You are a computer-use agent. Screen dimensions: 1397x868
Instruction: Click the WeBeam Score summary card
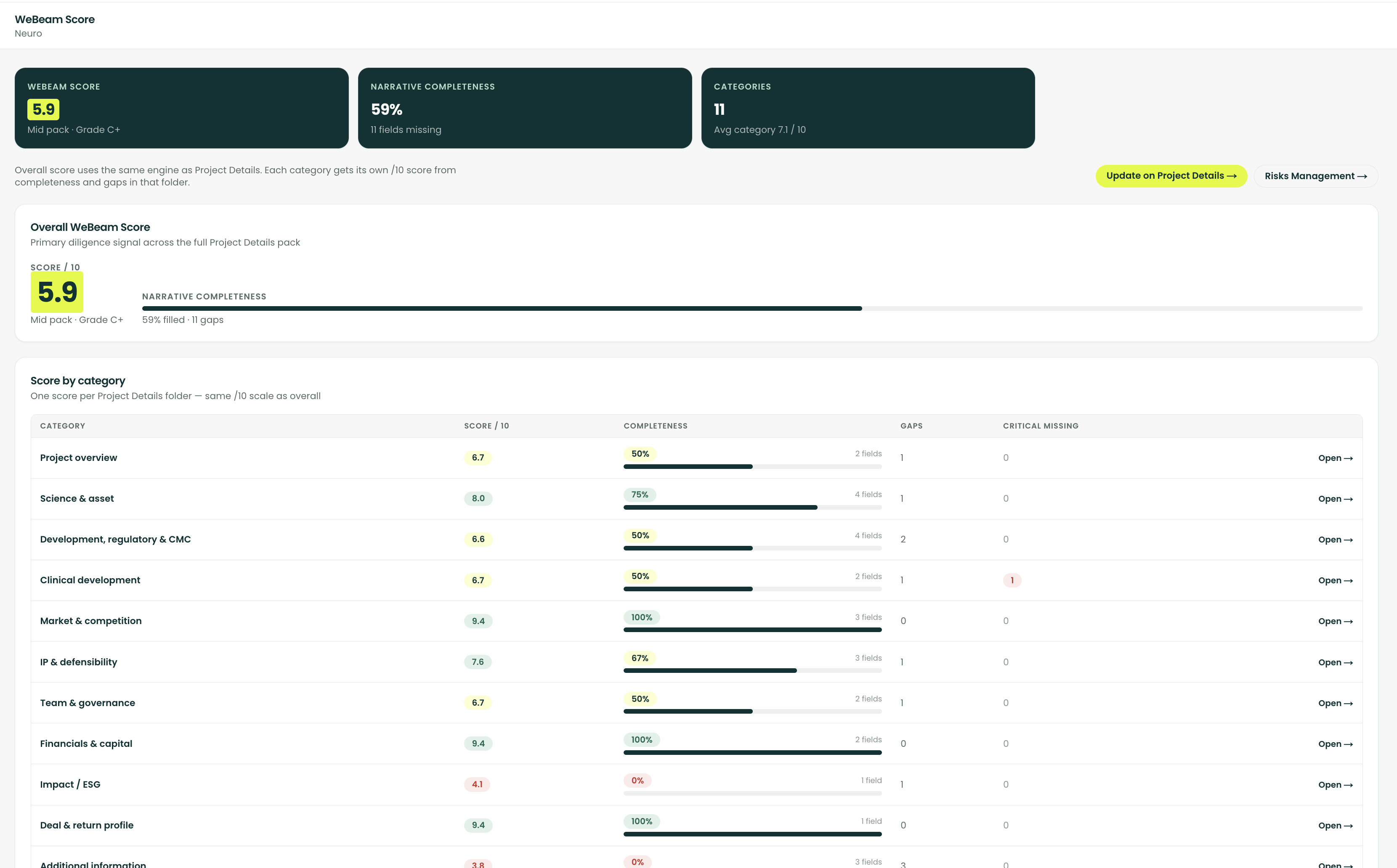pyautogui.click(x=181, y=108)
